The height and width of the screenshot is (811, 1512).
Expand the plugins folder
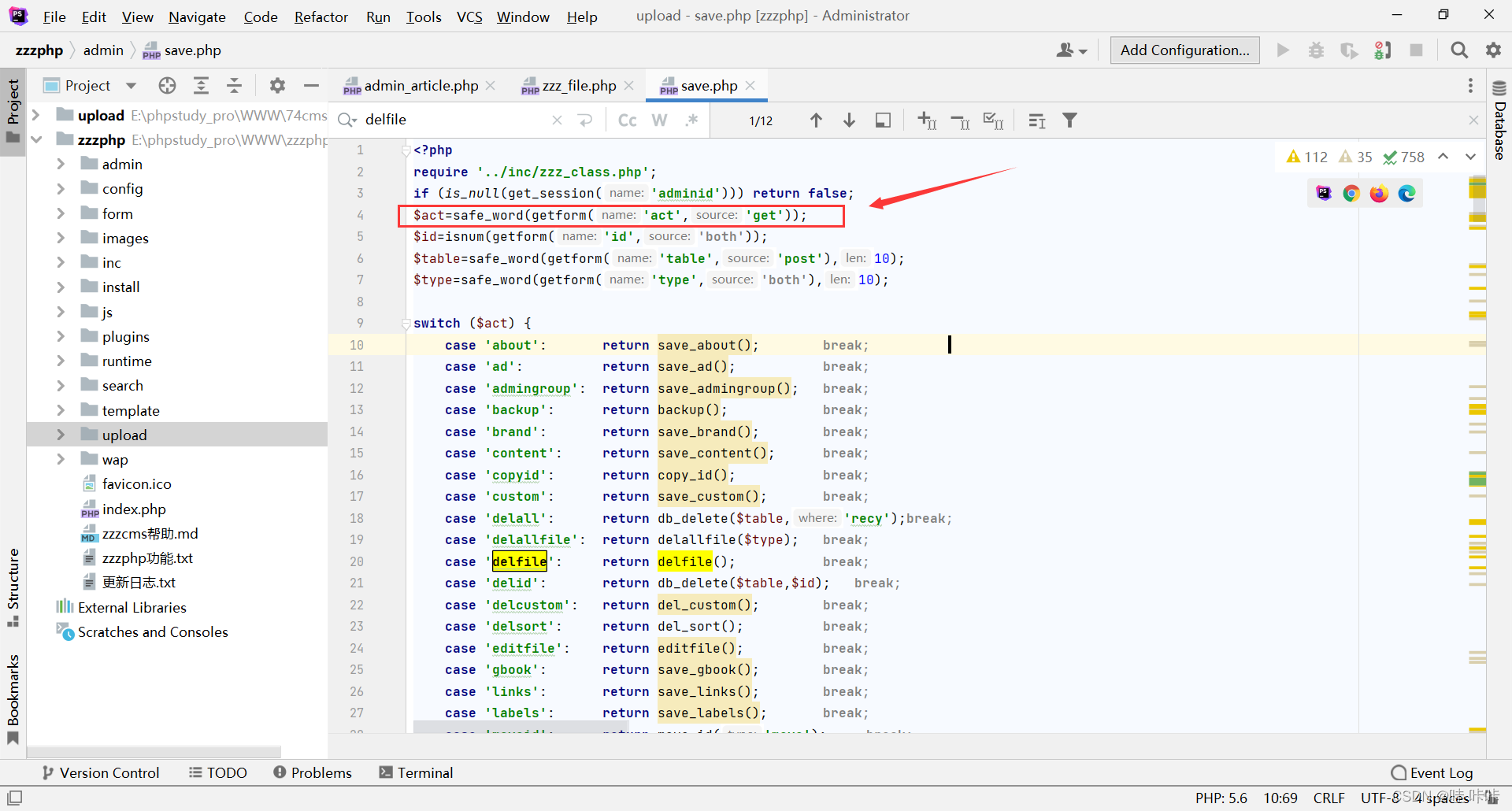point(61,336)
